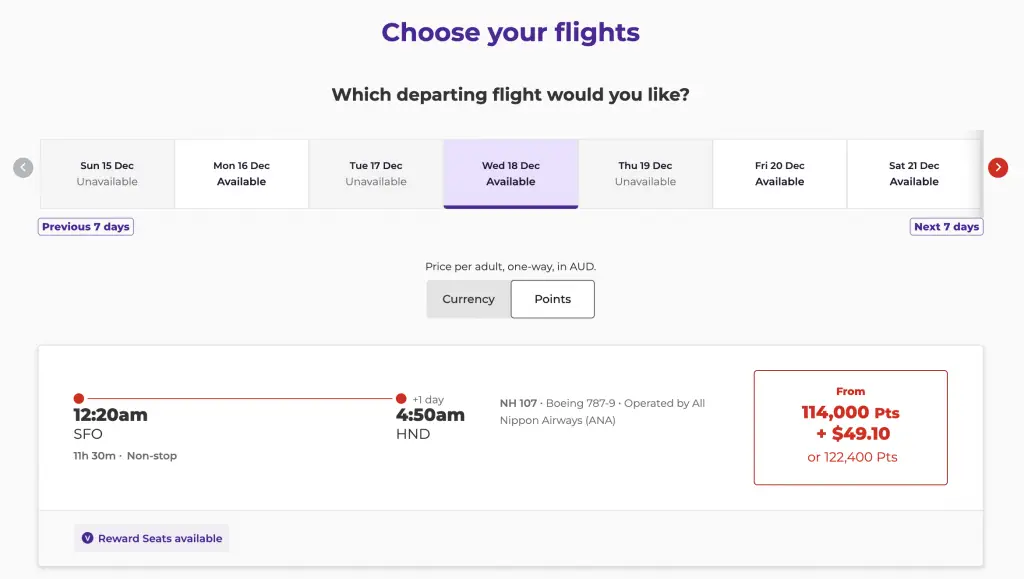This screenshot has height=579, width=1024.
Task: Jump to the Next 7 days
Action: (x=946, y=227)
